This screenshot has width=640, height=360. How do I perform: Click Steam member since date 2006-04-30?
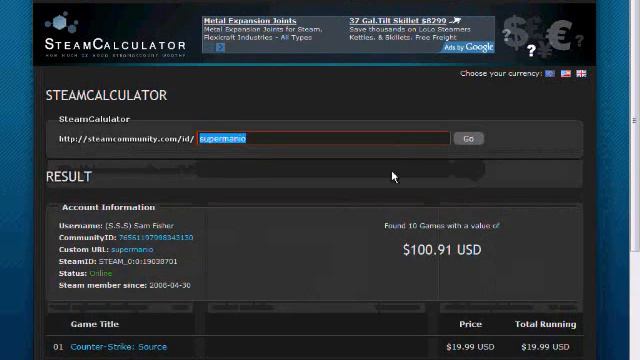pos(170,285)
